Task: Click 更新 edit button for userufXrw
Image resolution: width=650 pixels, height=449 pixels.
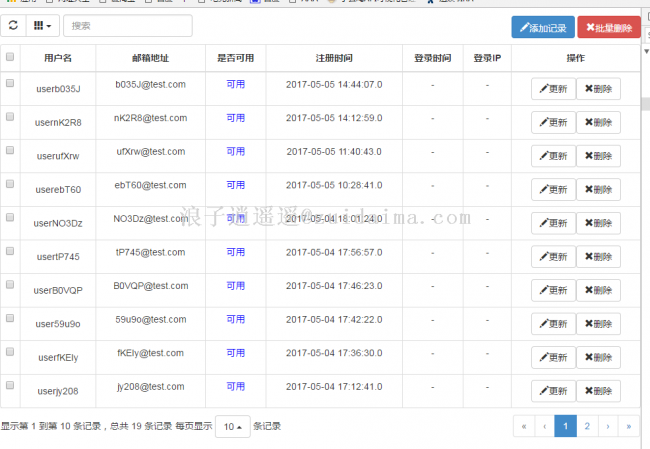Action: (x=553, y=156)
